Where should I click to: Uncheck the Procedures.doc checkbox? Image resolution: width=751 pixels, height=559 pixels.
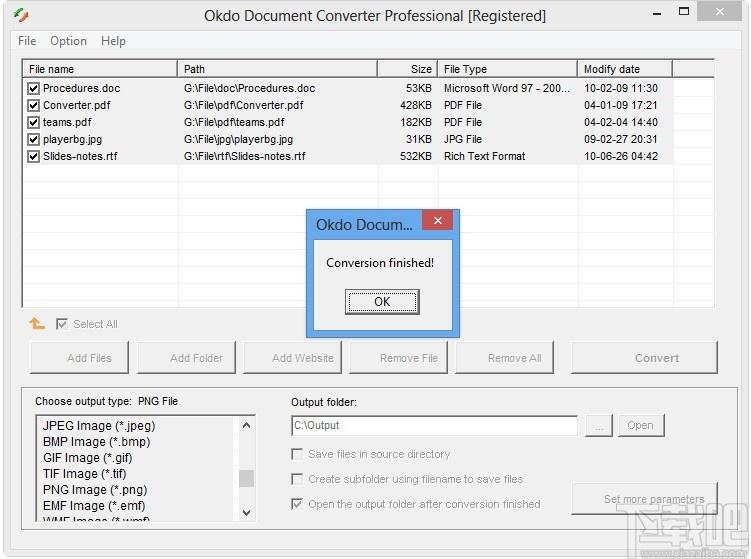pyautogui.click(x=33, y=88)
